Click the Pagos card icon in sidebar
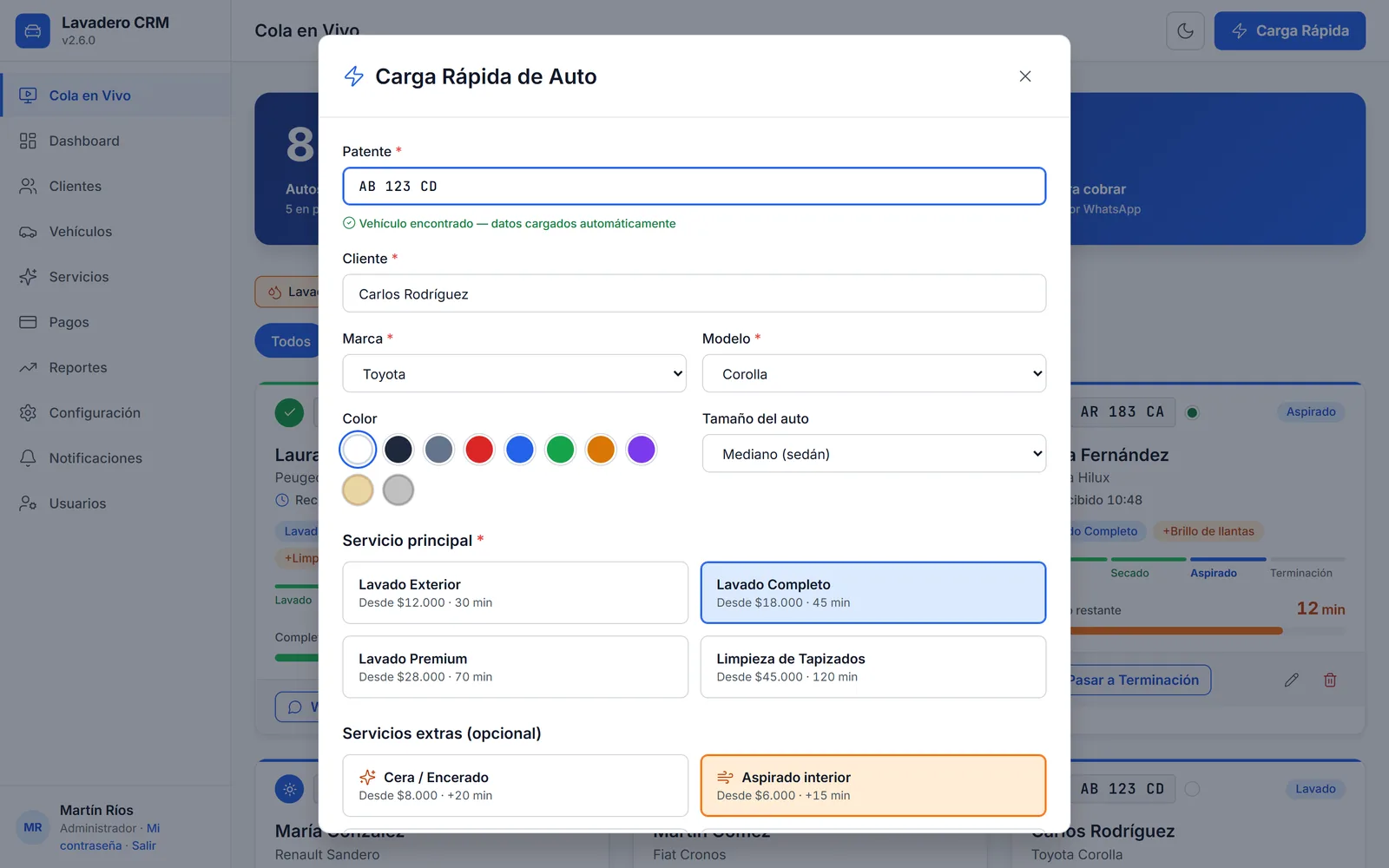 [x=28, y=322]
